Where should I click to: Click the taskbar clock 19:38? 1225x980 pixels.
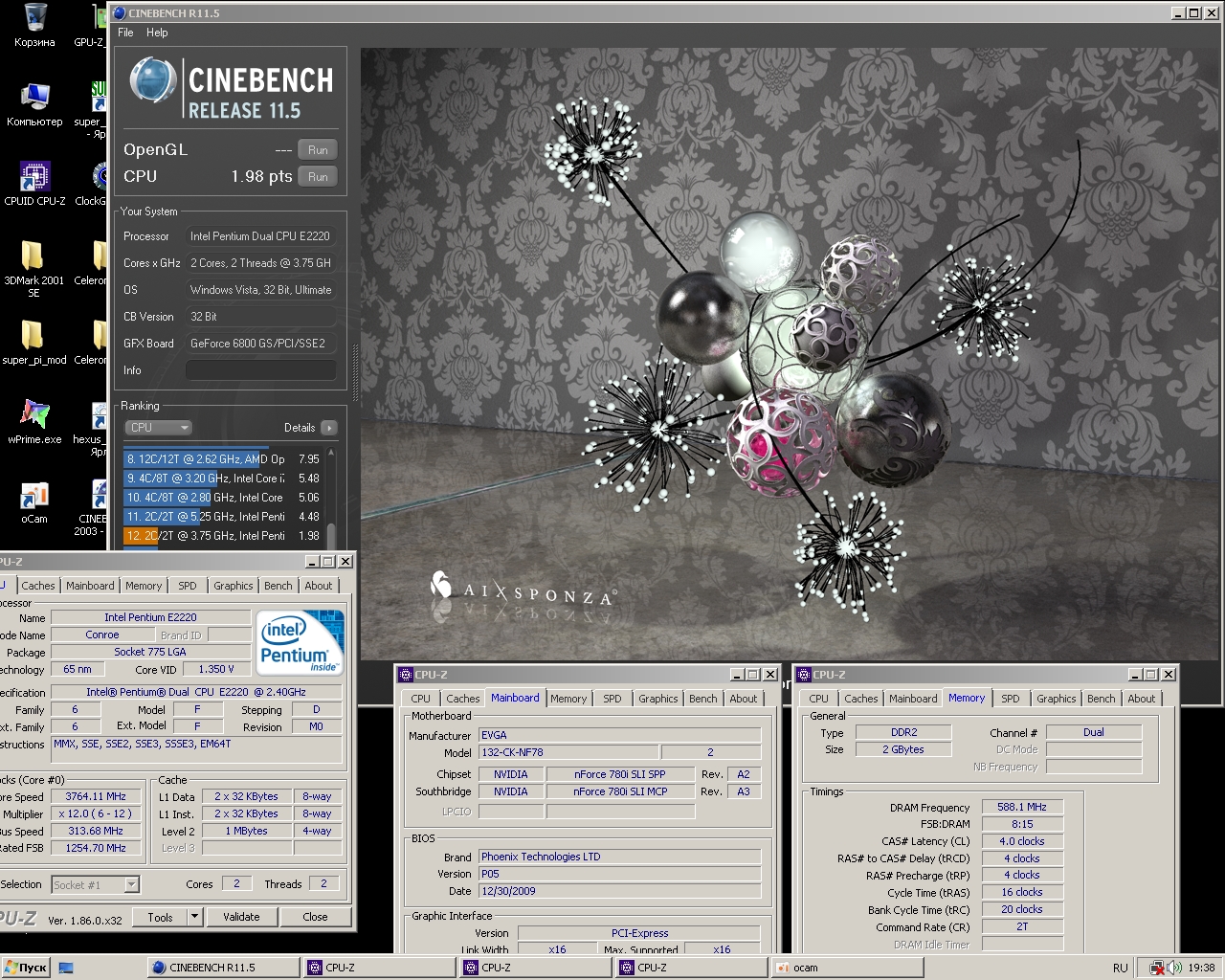1201,968
